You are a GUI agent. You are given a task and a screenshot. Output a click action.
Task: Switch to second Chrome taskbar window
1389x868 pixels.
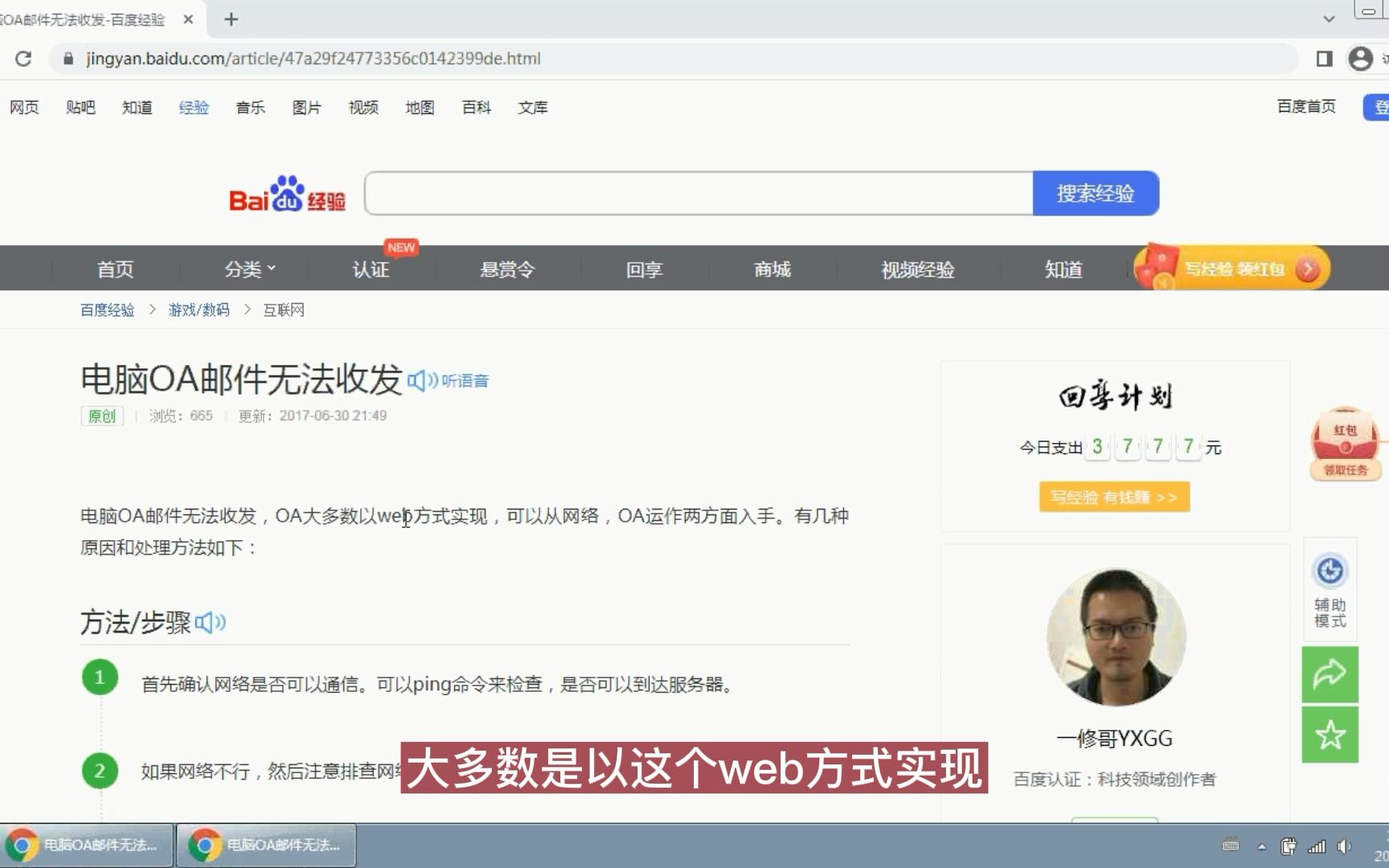266,845
